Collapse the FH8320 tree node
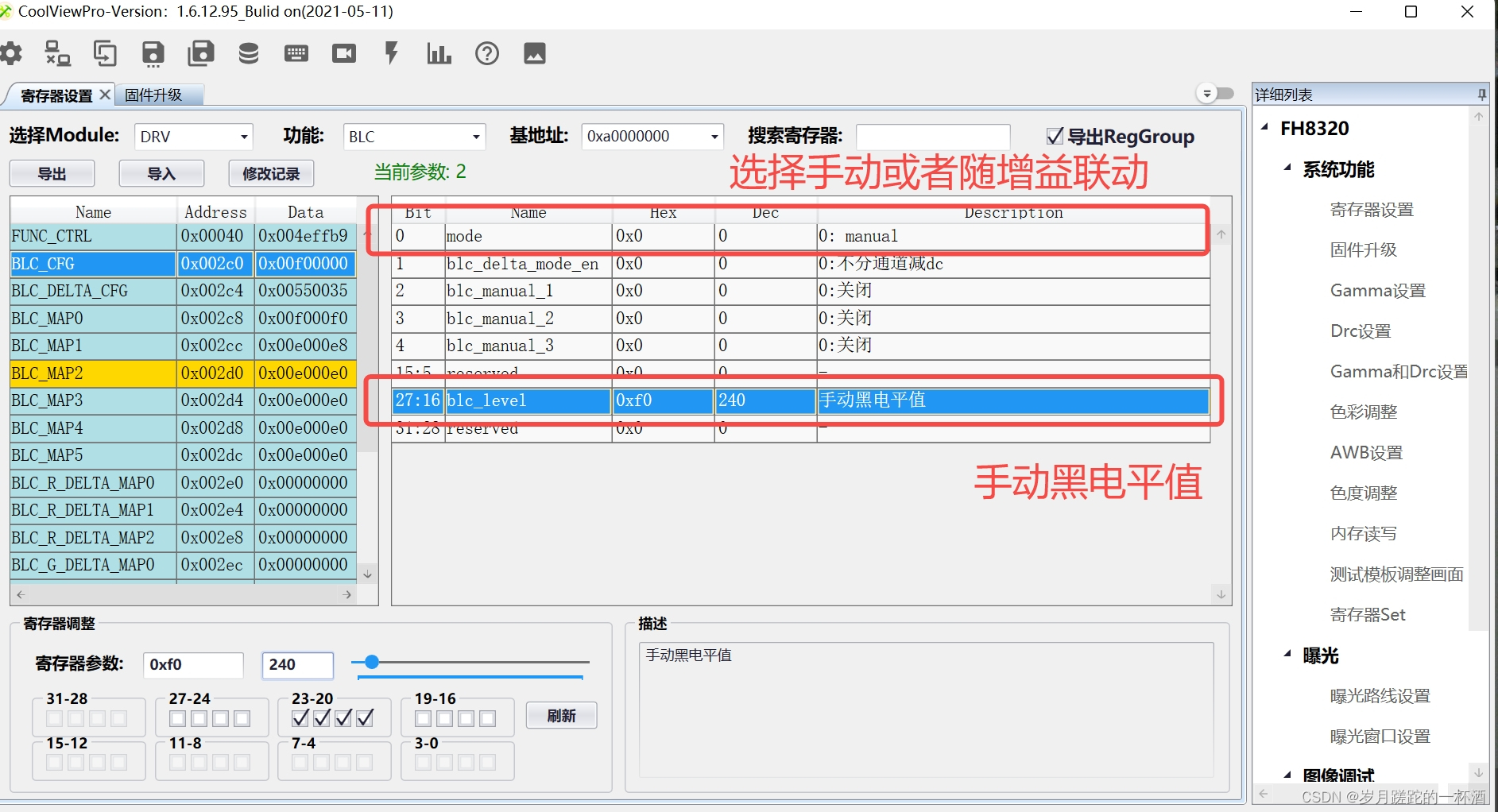The image size is (1498, 812). pos(1264,127)
